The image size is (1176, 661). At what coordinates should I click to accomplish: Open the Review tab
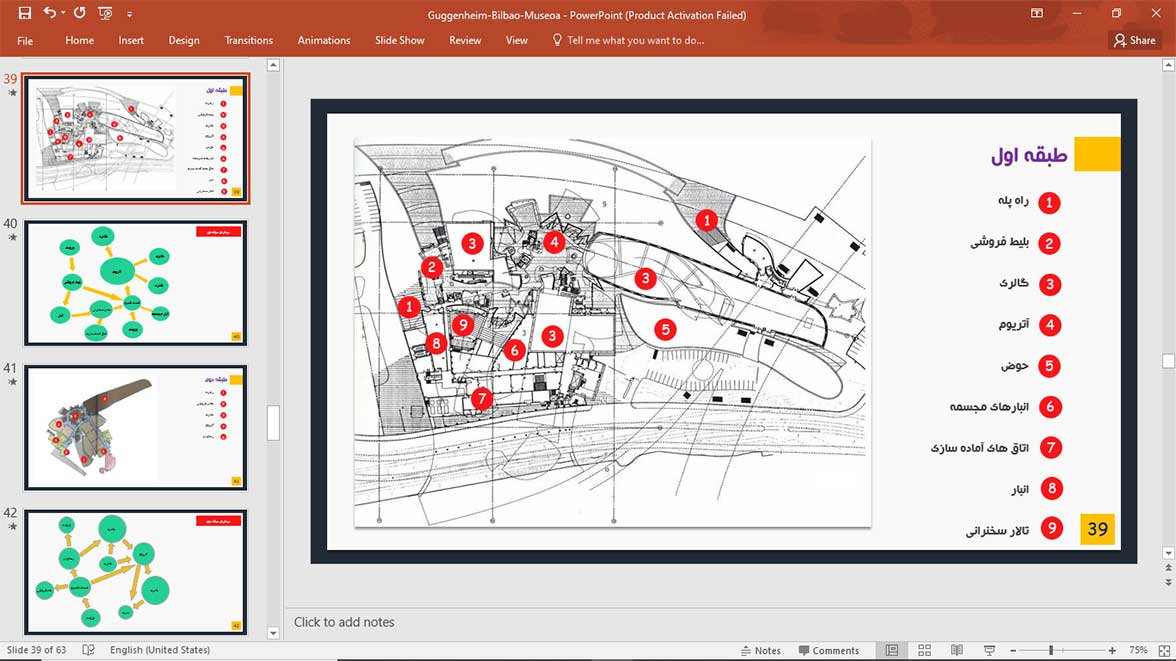click(x=465, y=41)
